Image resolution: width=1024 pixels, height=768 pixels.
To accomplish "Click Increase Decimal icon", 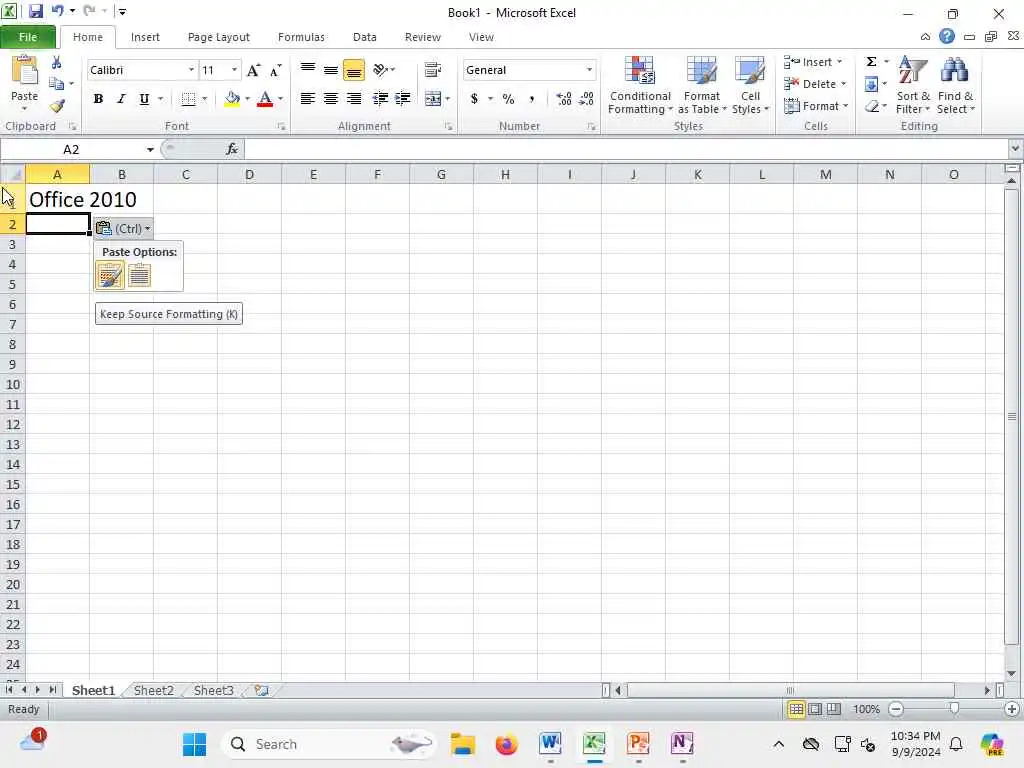I will pos(564,99).
